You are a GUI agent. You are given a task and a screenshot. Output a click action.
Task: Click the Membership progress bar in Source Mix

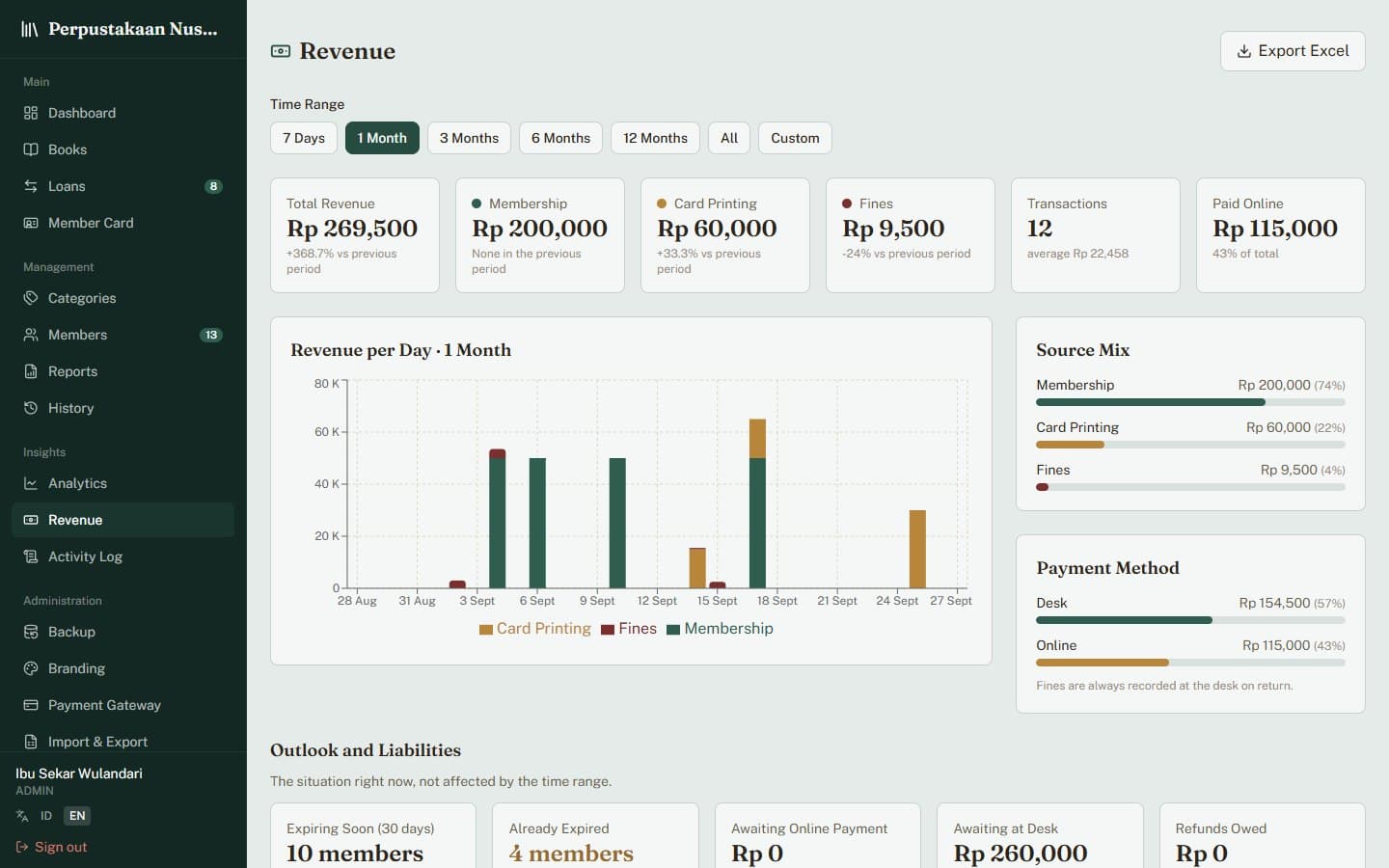click(1190, 402)
